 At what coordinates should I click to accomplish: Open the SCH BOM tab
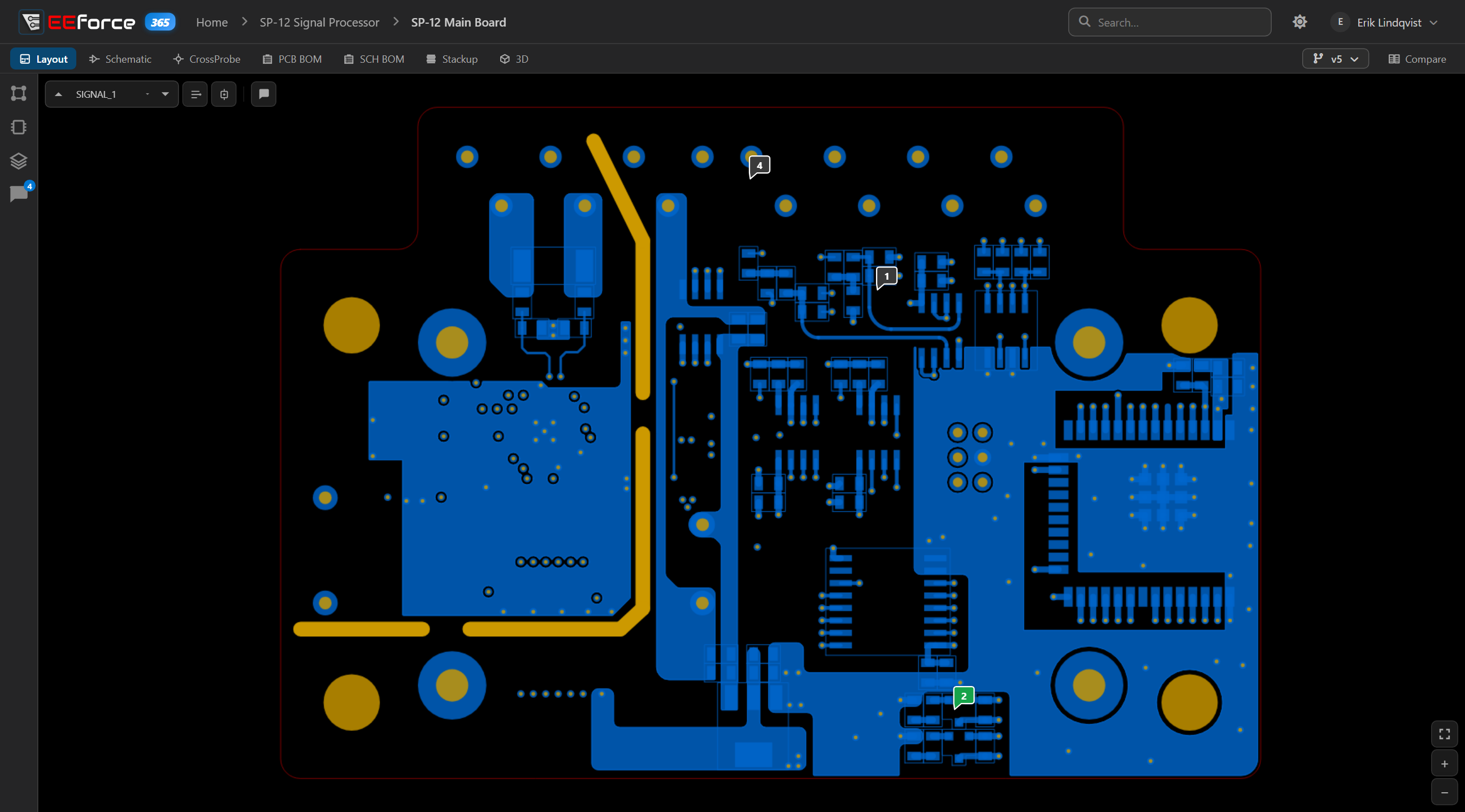(374, 59)
